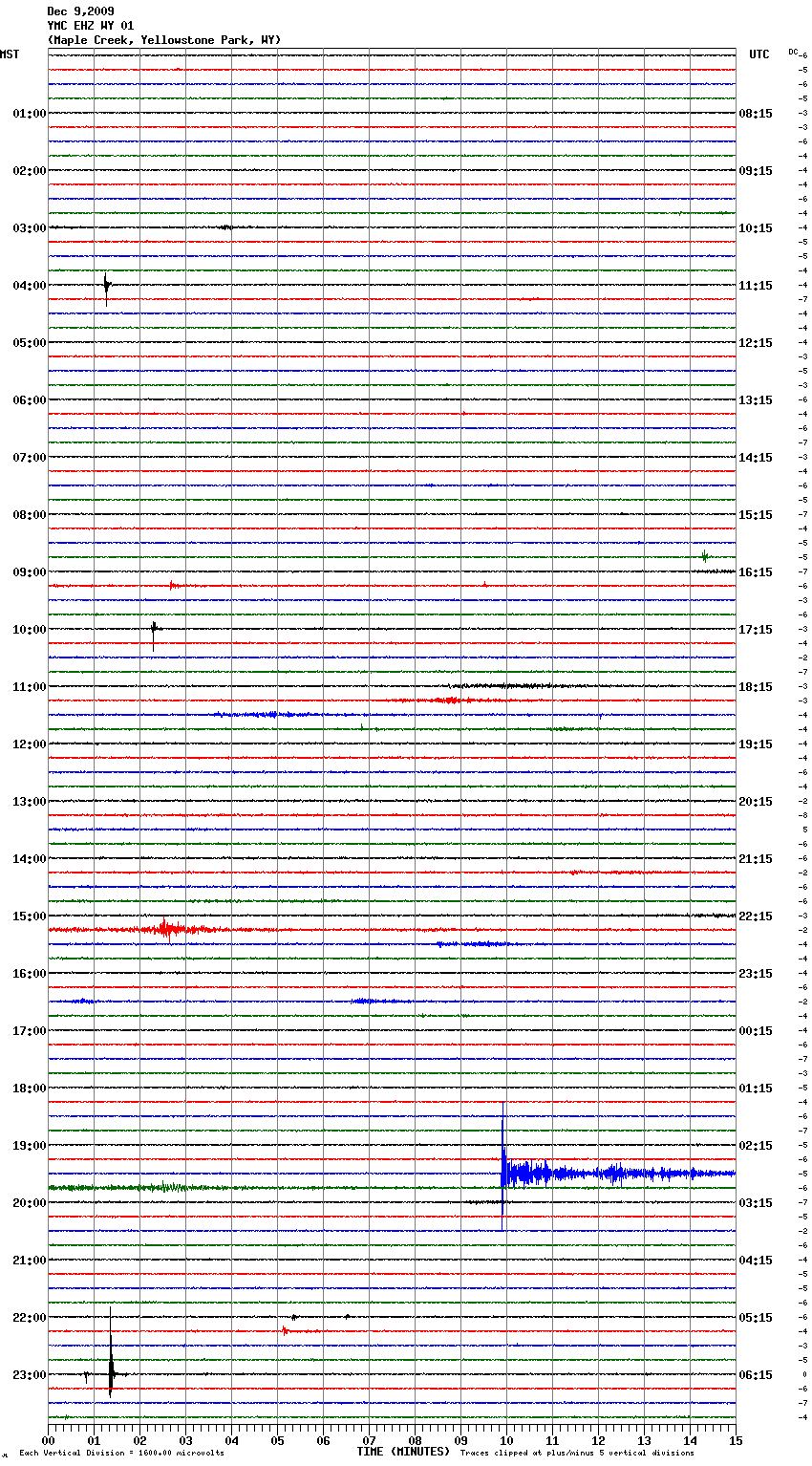Click the '02:15' UTC time label

[x=756, y=1146]
